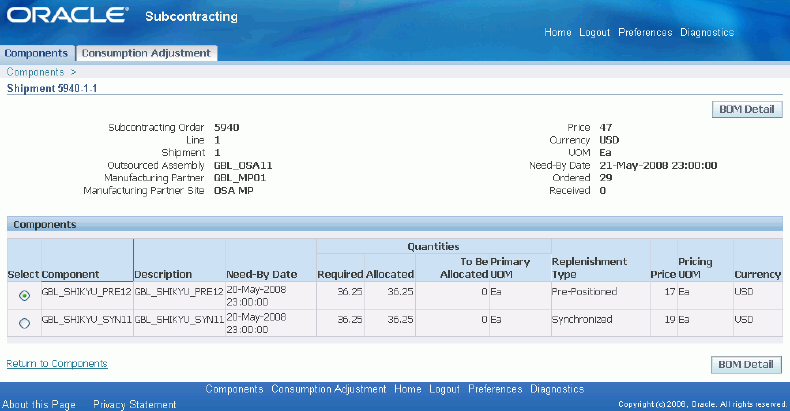Click the Shipment 5940.1.1 heading
790x411 pixels.
coord(52,88)
